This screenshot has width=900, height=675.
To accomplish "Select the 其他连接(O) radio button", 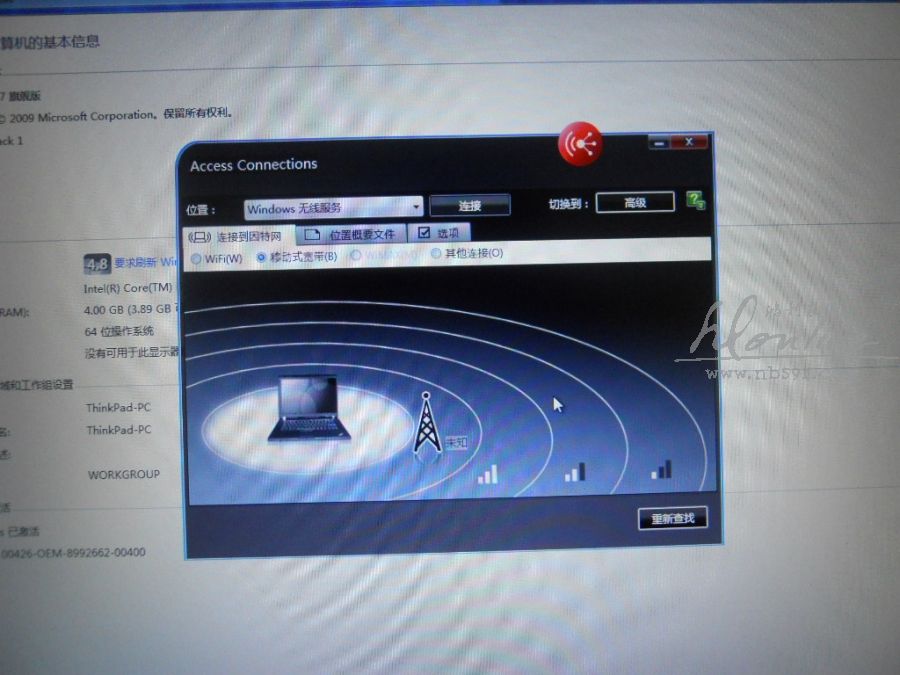I will [x=436, y=254].
